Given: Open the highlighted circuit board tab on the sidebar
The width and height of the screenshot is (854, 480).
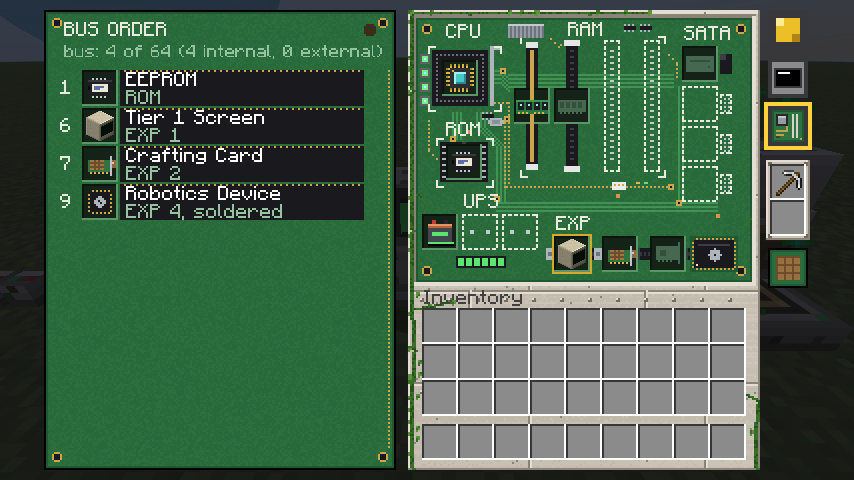Looking at the screenshot, I should (x=788, y=126).
